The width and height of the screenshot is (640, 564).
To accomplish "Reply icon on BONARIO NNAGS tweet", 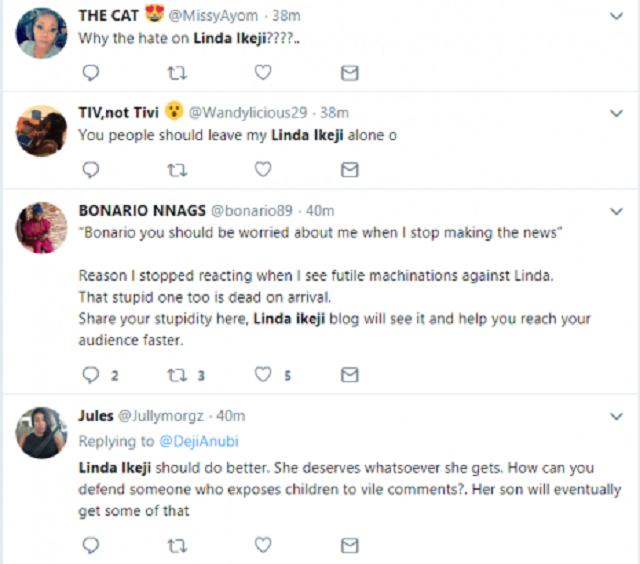I will (90, 375).
